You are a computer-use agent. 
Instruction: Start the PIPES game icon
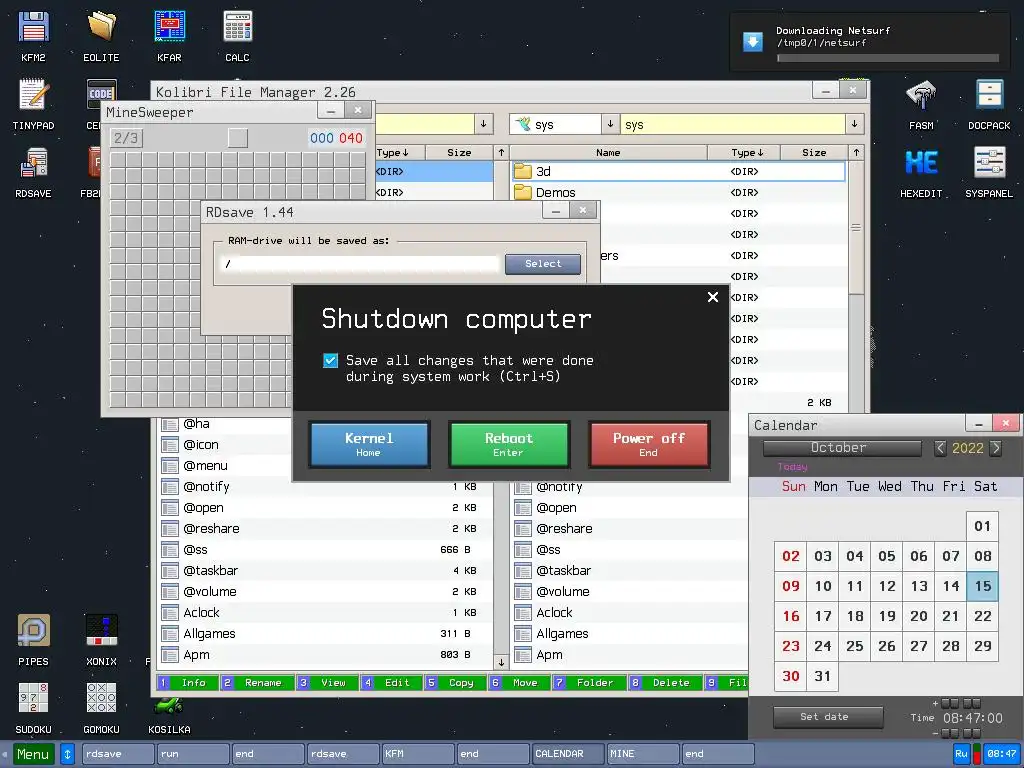pyautogui.click(x=33, y=640)
